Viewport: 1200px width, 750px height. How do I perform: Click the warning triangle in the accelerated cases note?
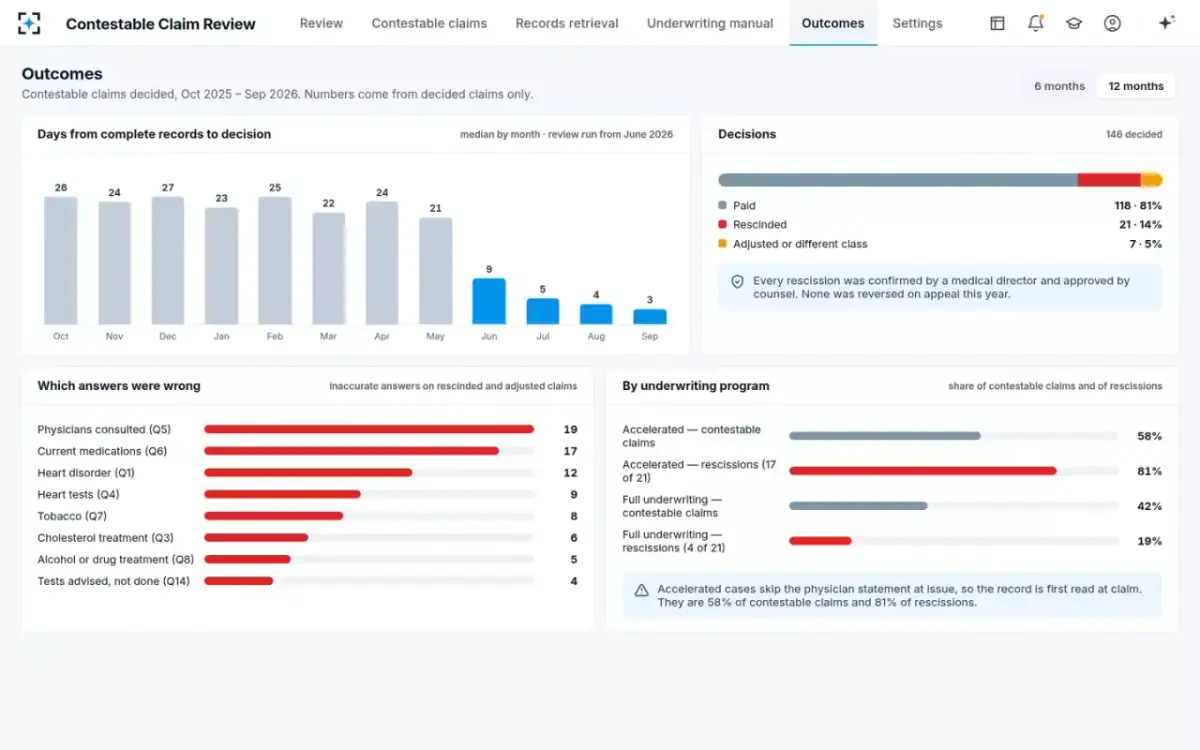point(641,590)
